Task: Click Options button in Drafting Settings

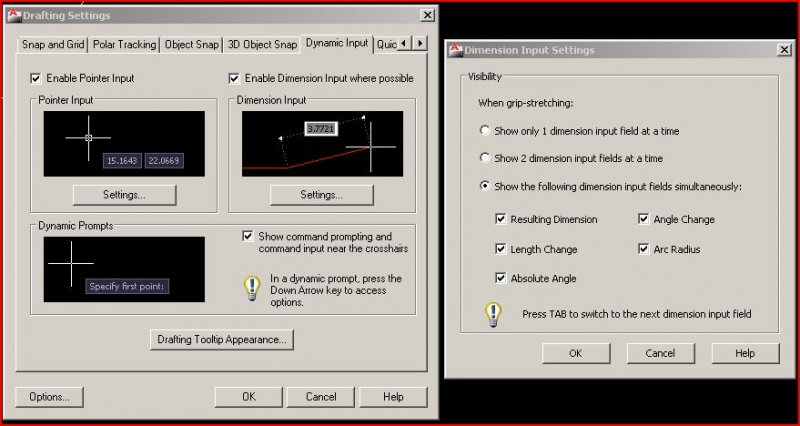Action: click(x=49, y=397)
